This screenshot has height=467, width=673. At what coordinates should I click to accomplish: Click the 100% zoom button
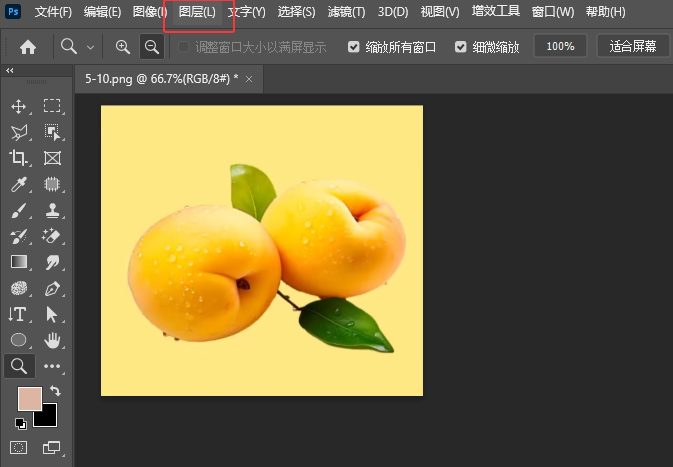coord(560,46)
